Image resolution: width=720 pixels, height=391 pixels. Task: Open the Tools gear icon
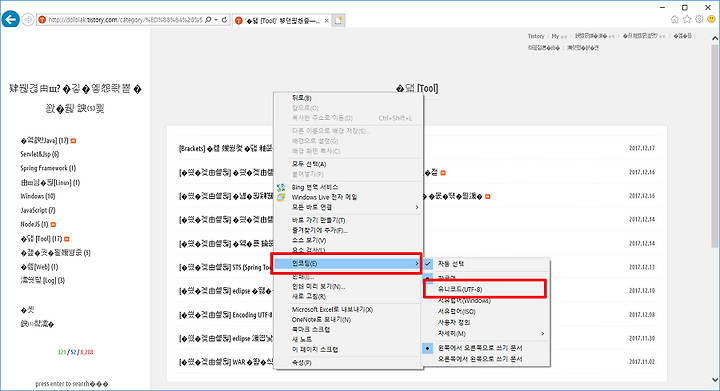699,19
